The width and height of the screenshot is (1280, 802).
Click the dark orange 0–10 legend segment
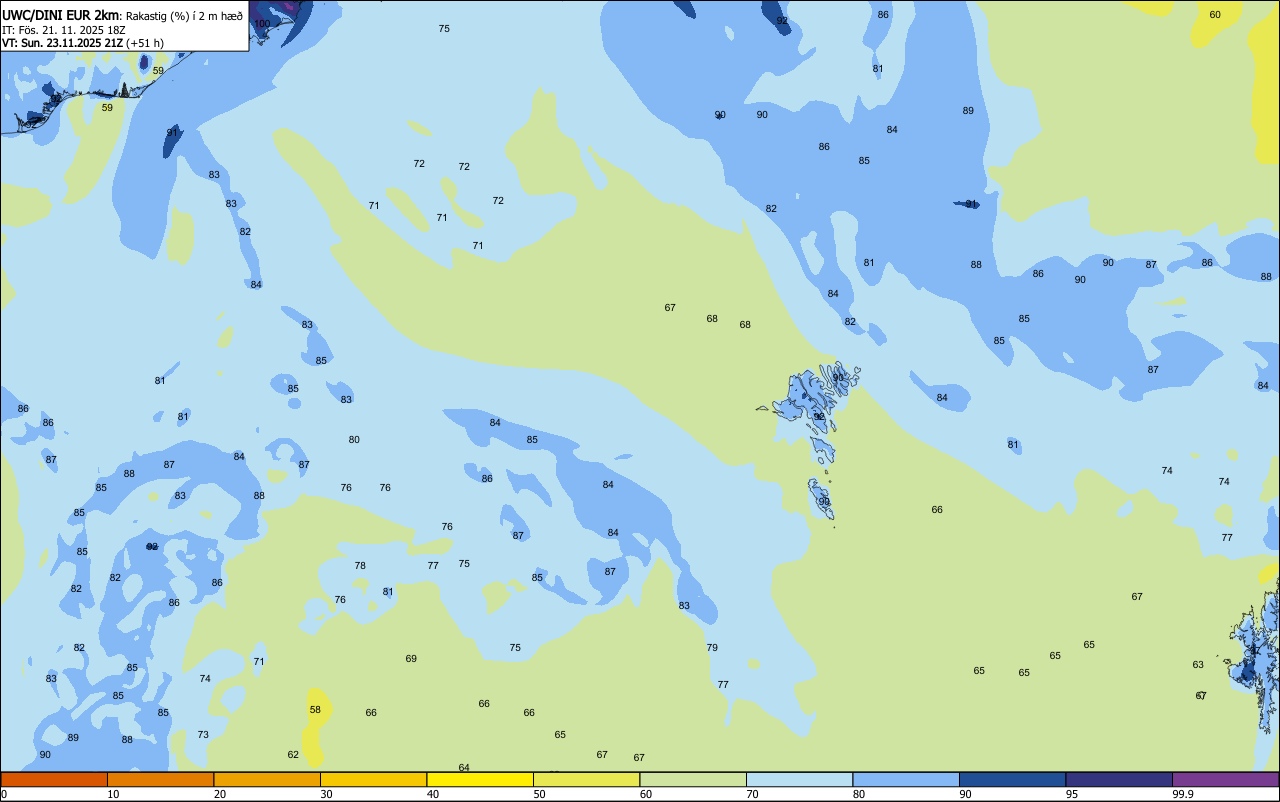click(54, 779)
